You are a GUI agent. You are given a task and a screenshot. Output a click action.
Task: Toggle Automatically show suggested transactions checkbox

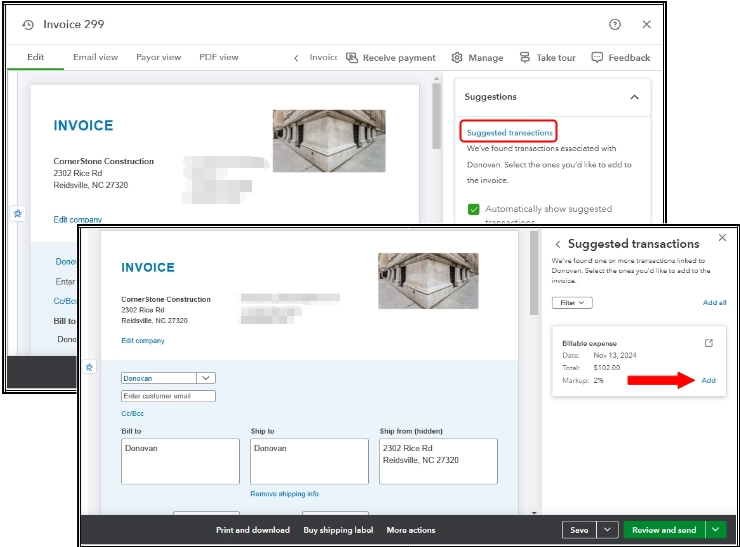coord(473,209)
